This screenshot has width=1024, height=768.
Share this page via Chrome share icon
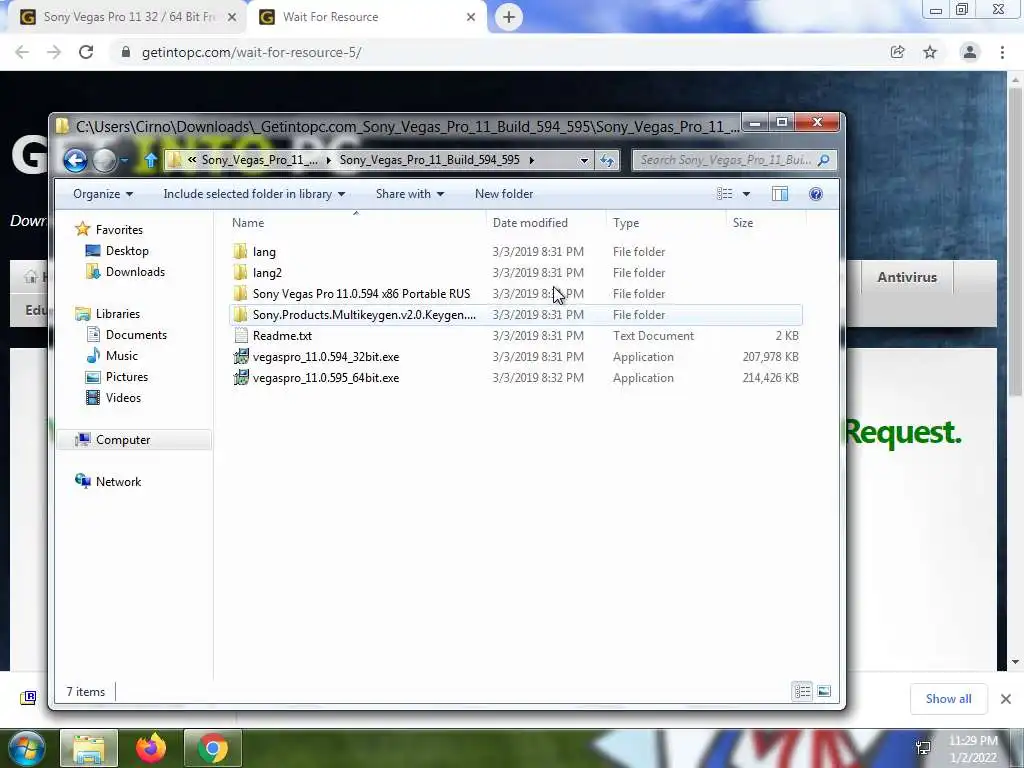coord(897,52)
